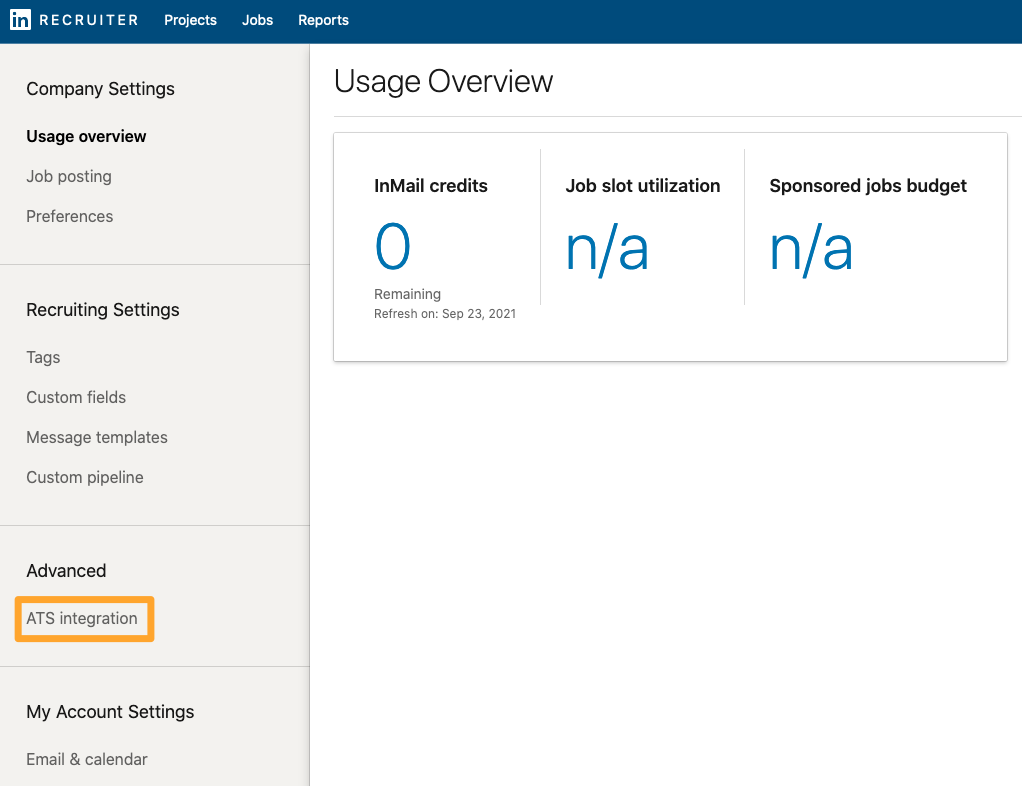Screen dimensions: 1022x786
Task: Open the Jobs menu
Action: [x=257, y=20]
